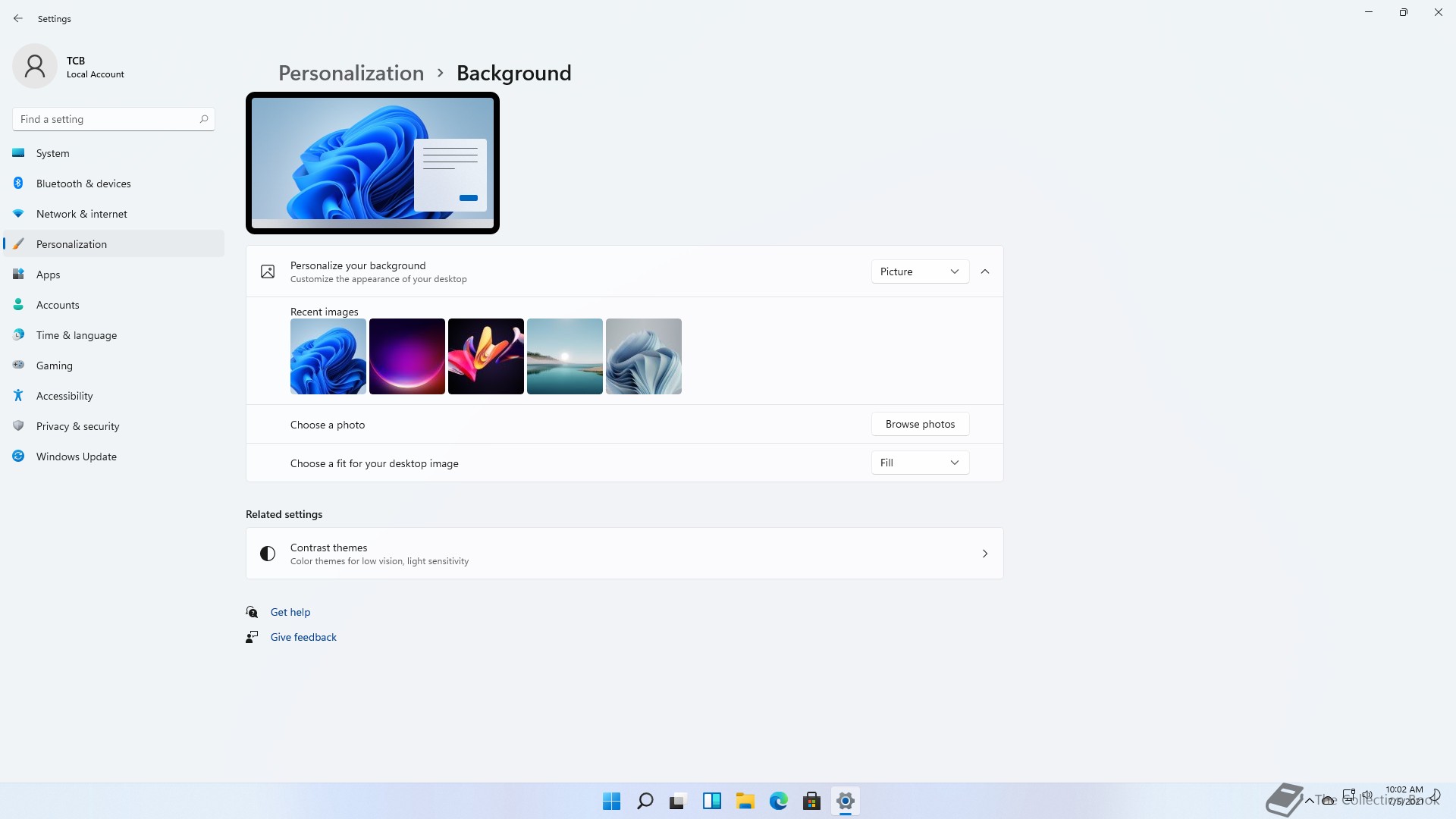Select the lake sunrise wallpaper thumbnail
The width and height of the screenshot is (1456, 819).
tap(565, 356)
